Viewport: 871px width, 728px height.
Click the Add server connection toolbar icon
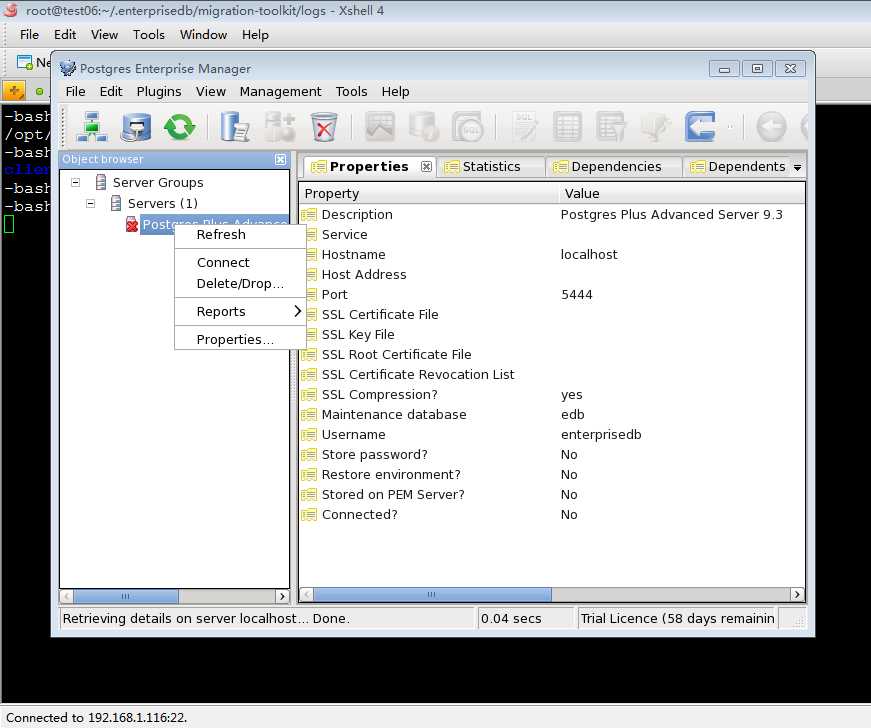(x=92, y=127)
